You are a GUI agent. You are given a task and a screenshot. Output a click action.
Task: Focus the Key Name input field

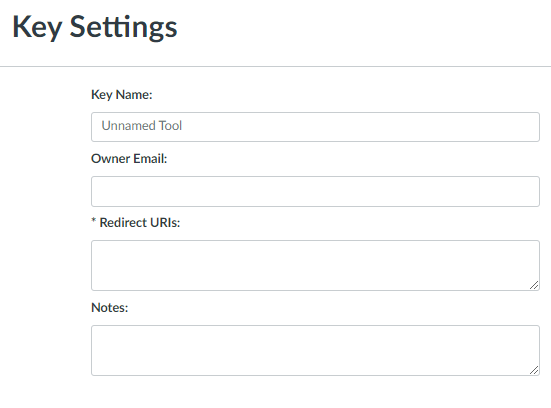315,127
